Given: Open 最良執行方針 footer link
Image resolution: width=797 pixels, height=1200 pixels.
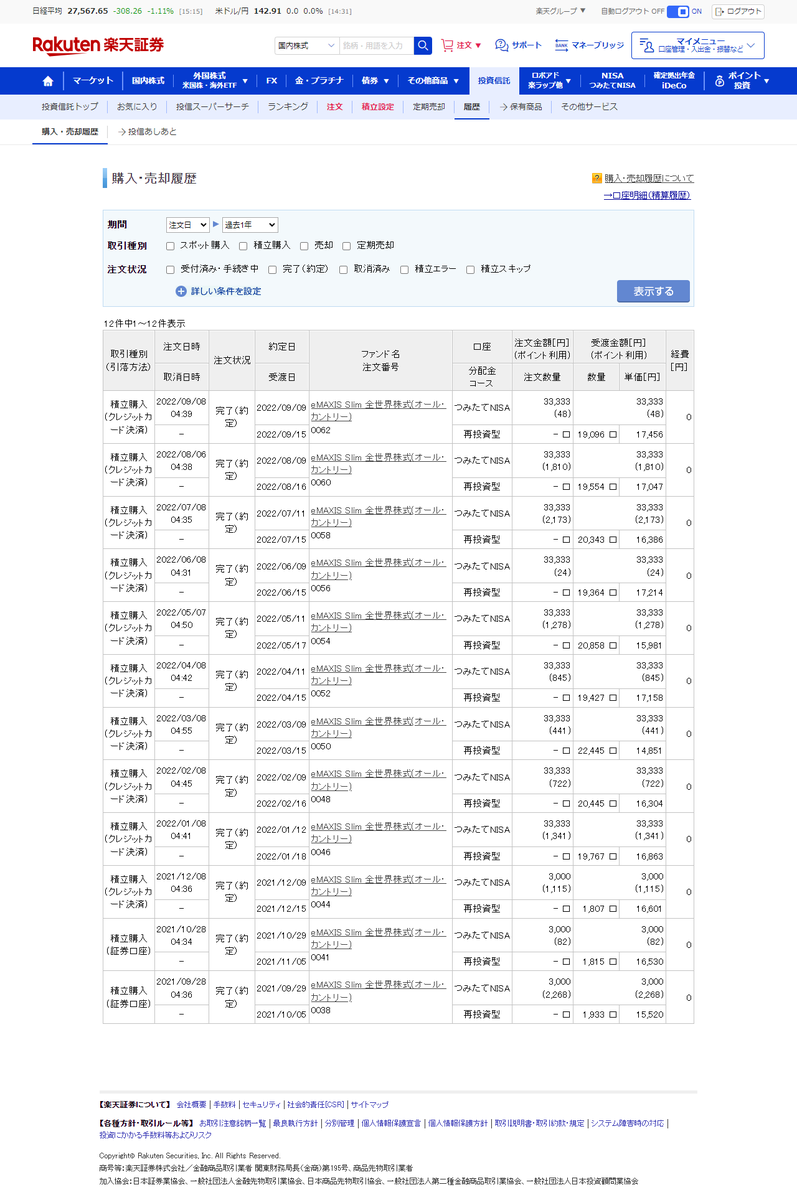Looking at the screenshot, I should coord(294,1124).
